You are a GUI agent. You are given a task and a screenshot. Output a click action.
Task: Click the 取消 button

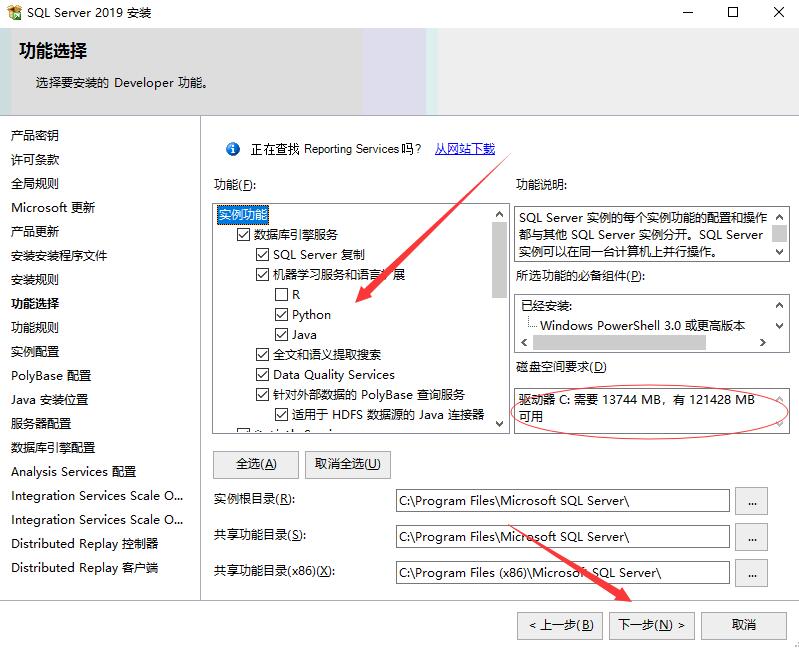pos(744,625)
